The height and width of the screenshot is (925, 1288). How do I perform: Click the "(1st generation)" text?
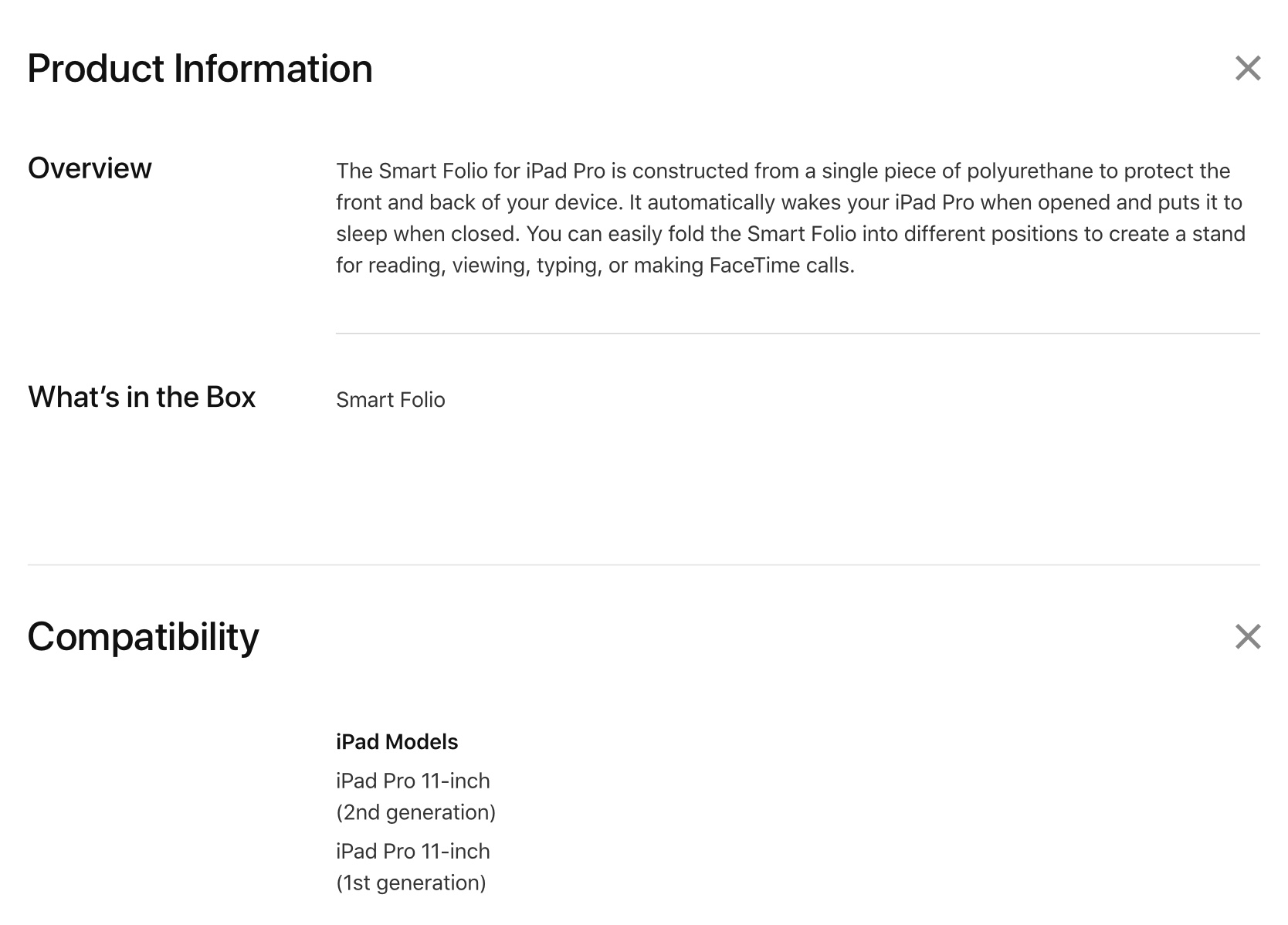(411, 883)
